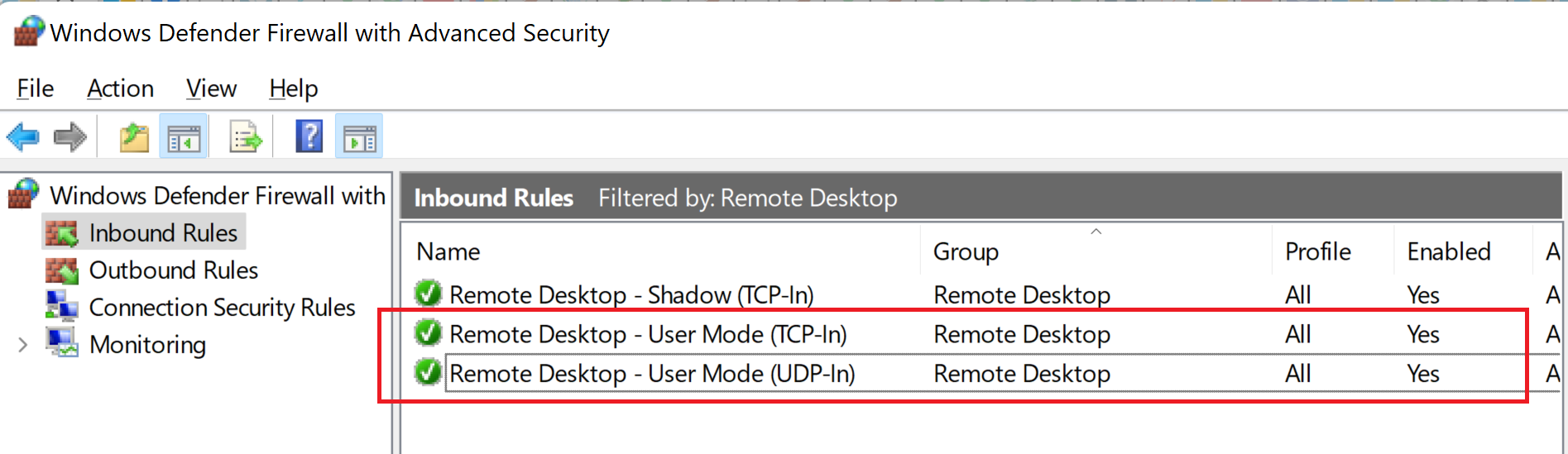Open the Action menu
Image resolution: width=1568 pixels, height=454 pixels.
tap(121, 88)
